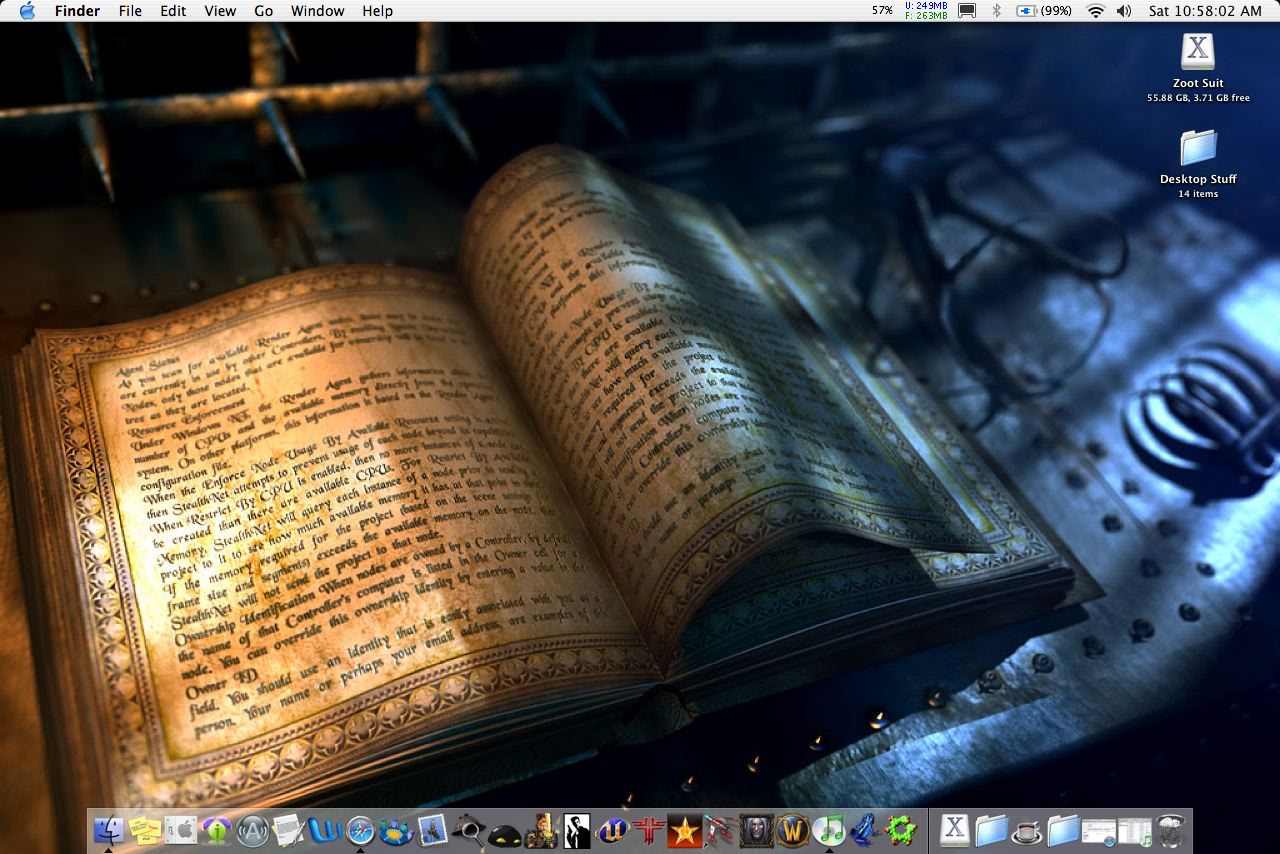1280x854 pixels.
Task: Open Dock folder right of coffee cup
Action: (x=1063, y=830)
